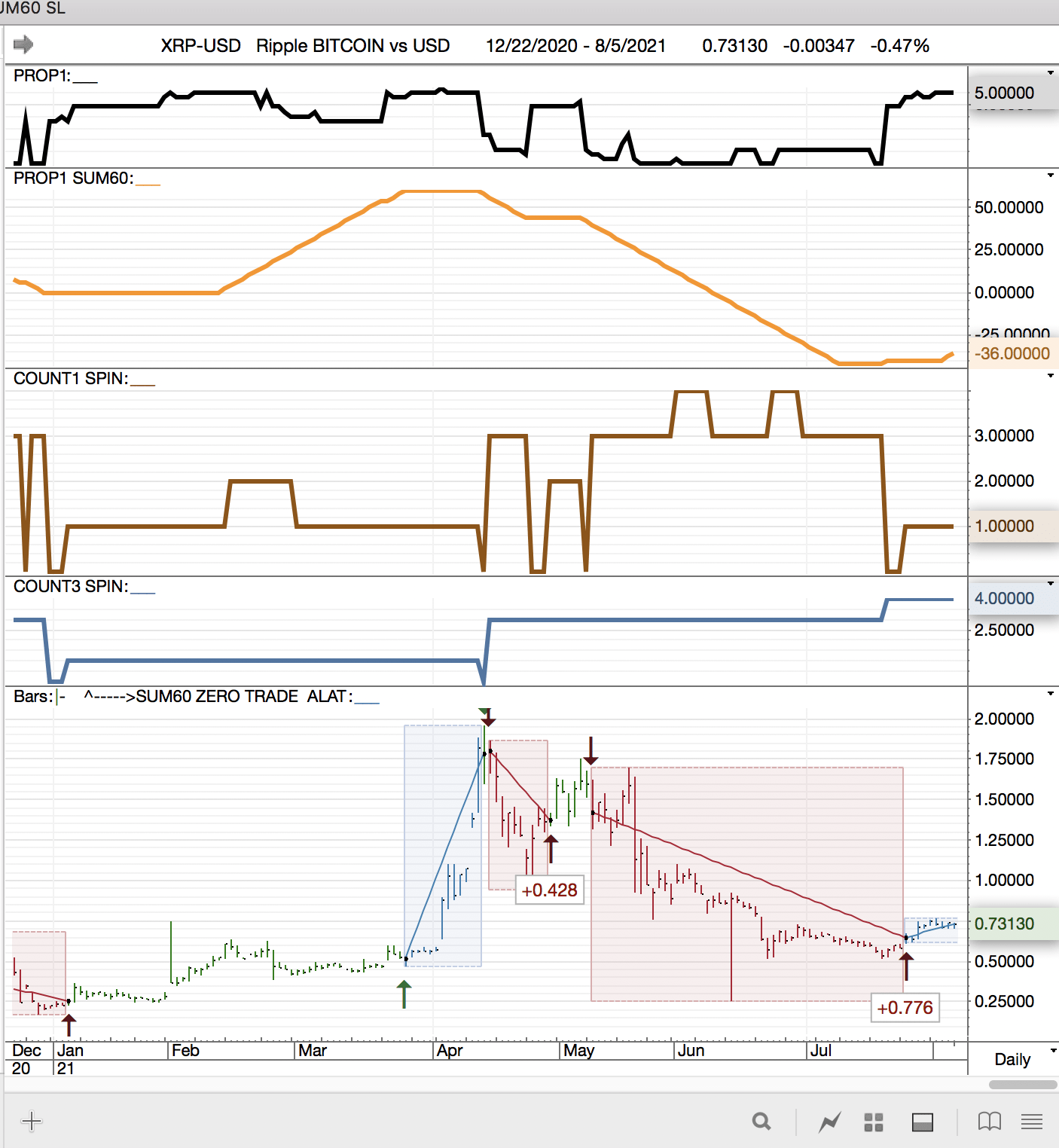Click the up-arrow exit marker at late July
The image size is (1059, 1148).
coord(907,966)
